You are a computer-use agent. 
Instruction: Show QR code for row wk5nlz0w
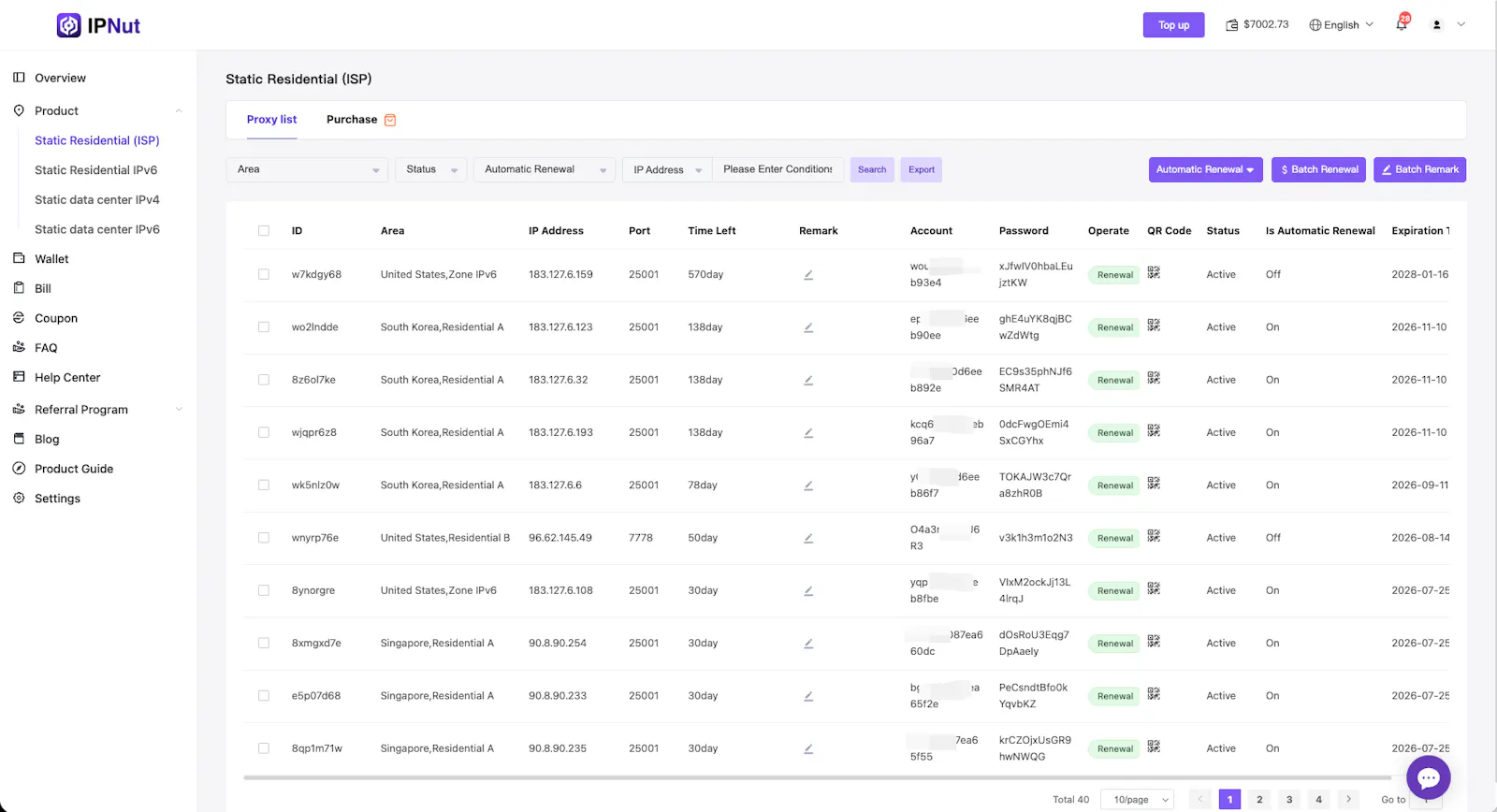pyautogui.click(x=1154, y=483)
